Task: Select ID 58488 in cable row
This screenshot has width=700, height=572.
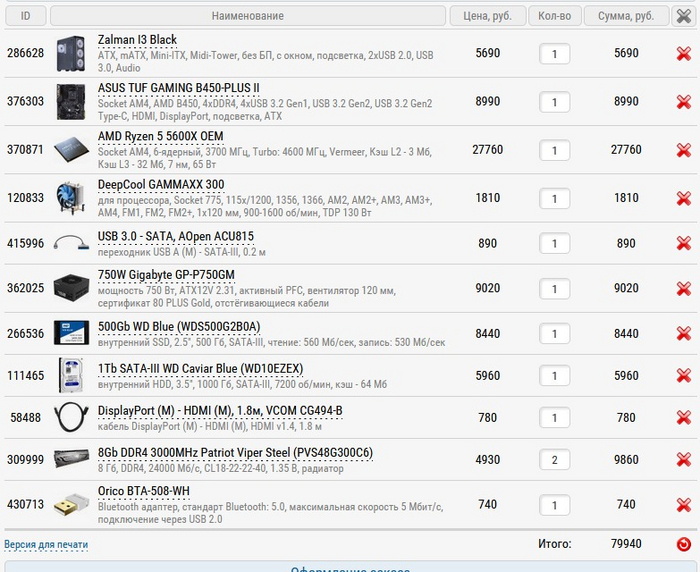Action: click(x=25, y=418)
